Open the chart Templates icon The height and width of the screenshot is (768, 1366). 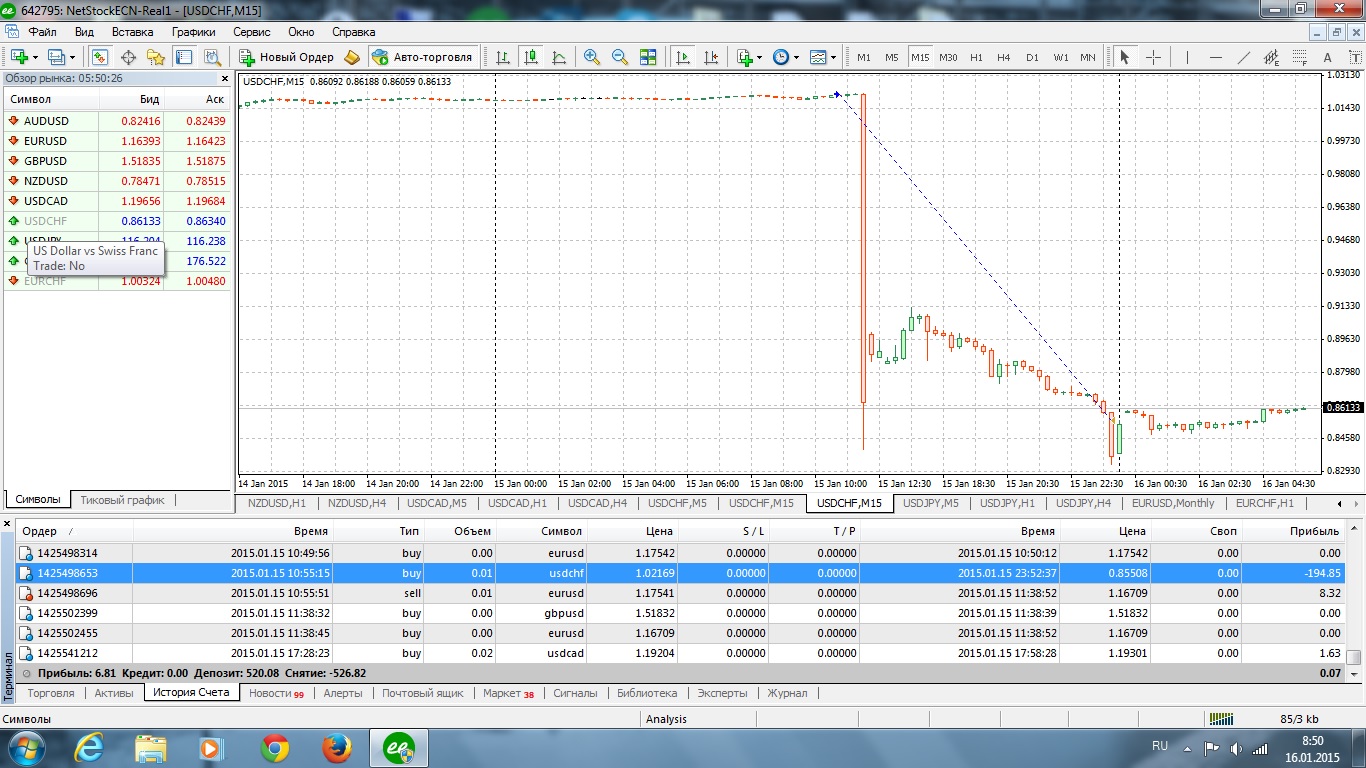coord(818,57)
